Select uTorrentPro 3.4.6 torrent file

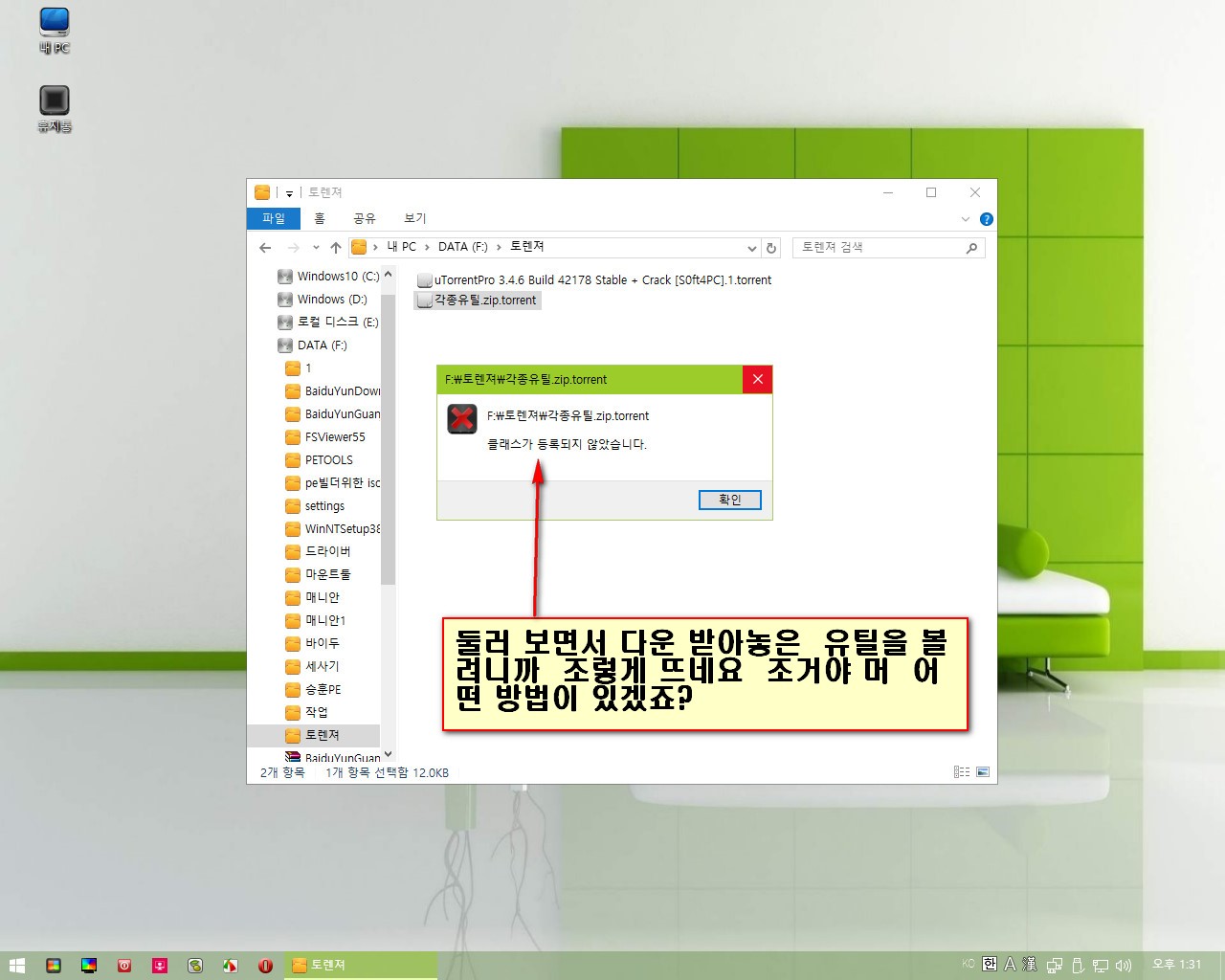pyautogui.click(x=594, y=280)
